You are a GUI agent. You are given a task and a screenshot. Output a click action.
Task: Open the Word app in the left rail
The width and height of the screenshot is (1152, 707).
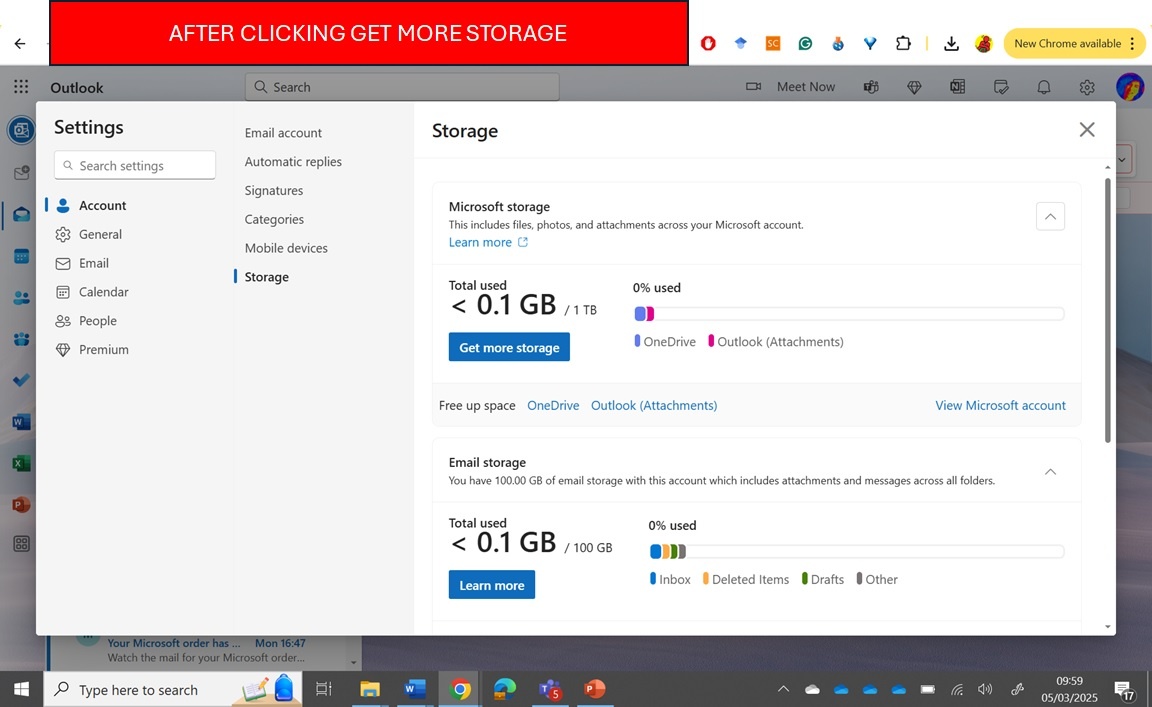pyautogui.click(x=21, y=422)
